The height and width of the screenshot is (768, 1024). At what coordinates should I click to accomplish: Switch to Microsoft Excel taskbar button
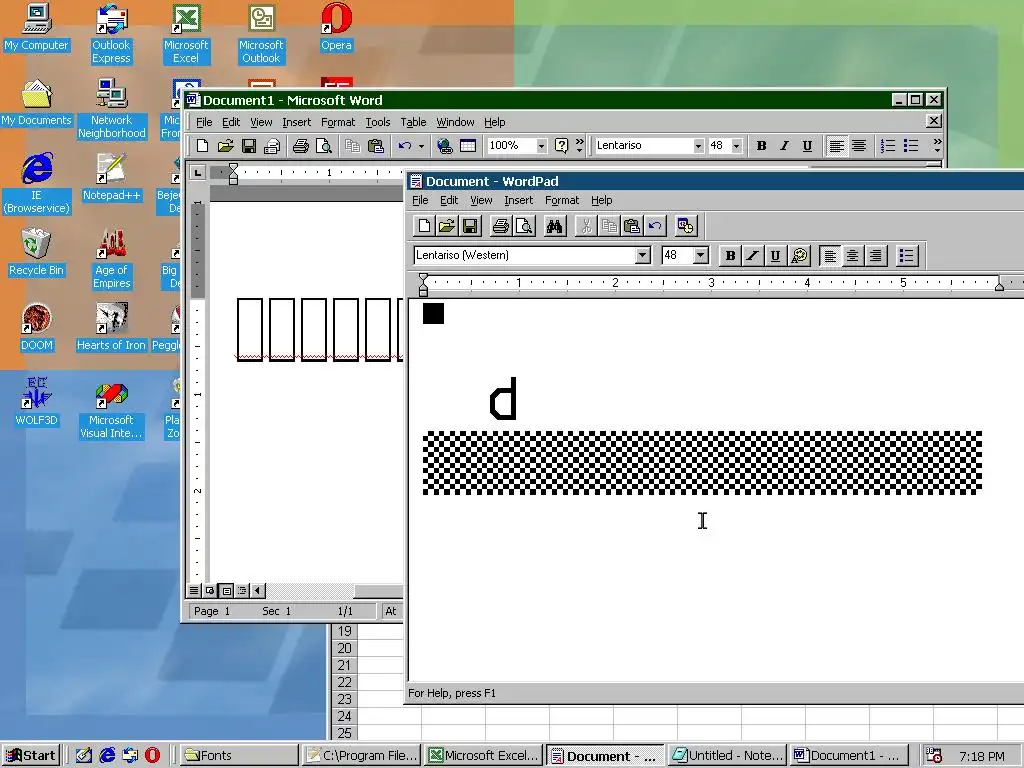point(484,756)
